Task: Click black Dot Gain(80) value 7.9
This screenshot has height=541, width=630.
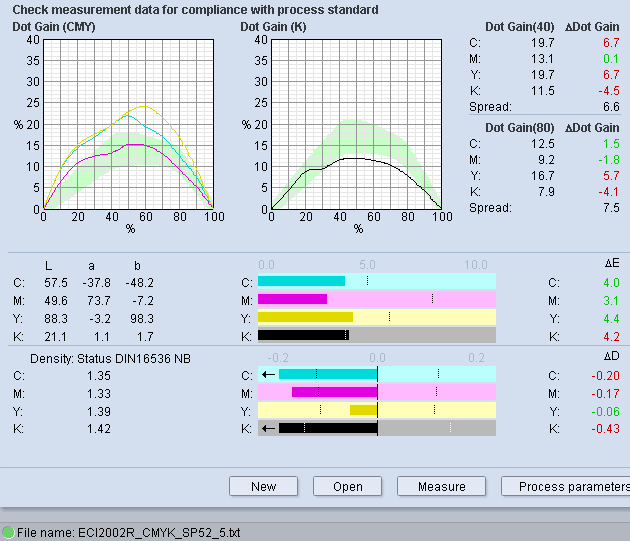Action: tap(546, 192)
